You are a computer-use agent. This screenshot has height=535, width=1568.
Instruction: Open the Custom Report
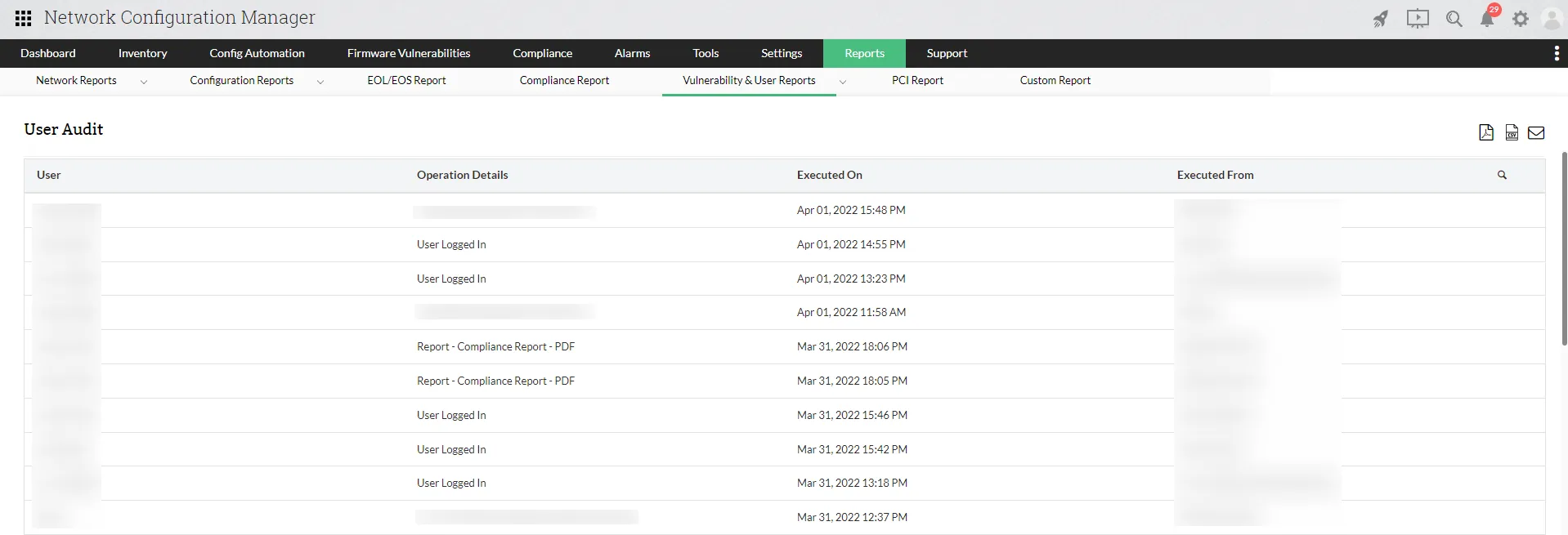click(x=1055, y=80)
